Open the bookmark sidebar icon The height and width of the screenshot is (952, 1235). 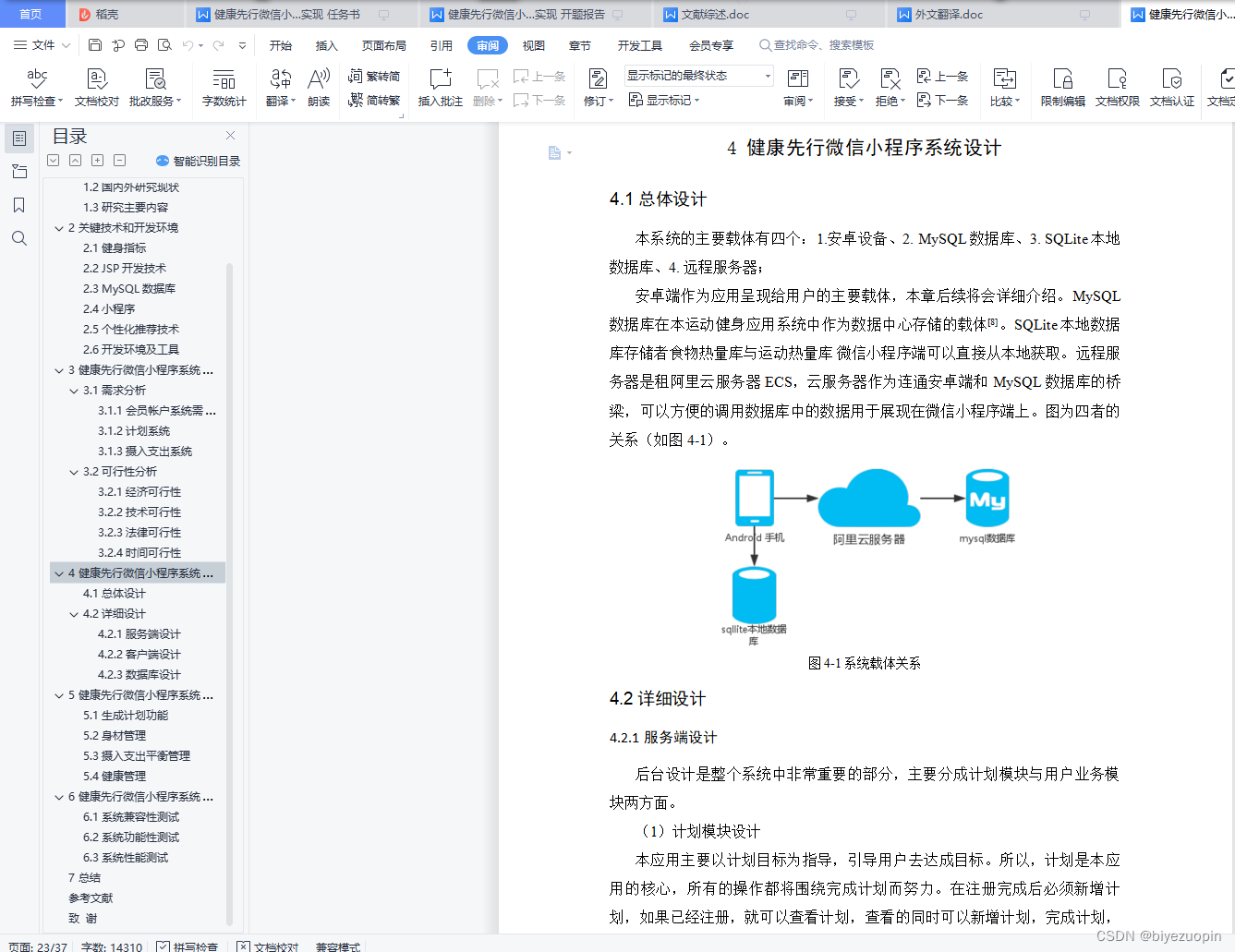19,205
